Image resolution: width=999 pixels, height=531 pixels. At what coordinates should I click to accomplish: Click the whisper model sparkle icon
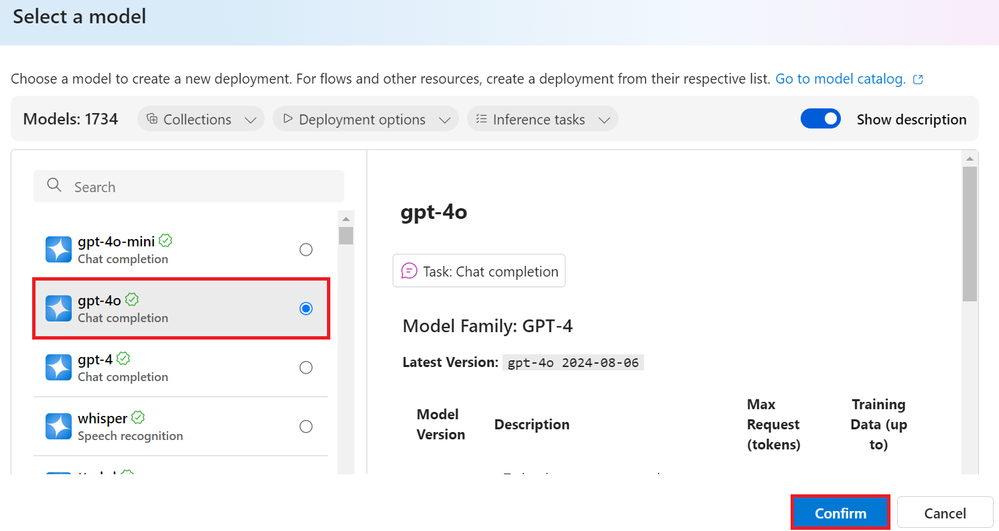point(59,426)
